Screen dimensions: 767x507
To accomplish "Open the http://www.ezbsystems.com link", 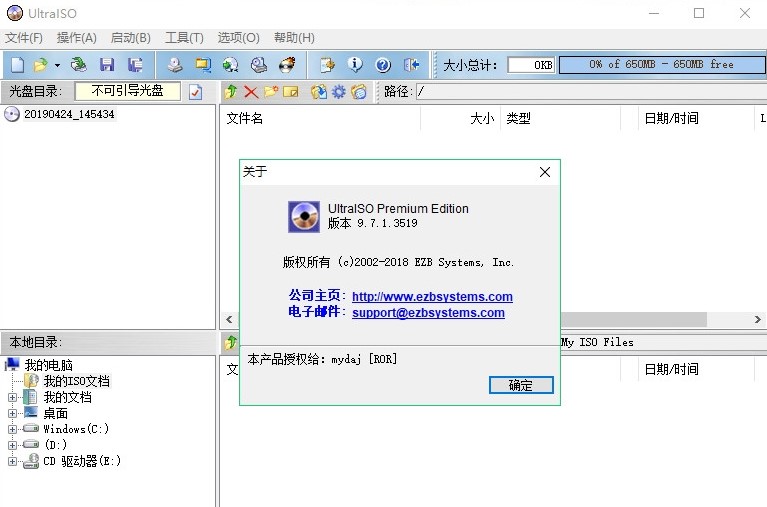I will tap(432, 297).
